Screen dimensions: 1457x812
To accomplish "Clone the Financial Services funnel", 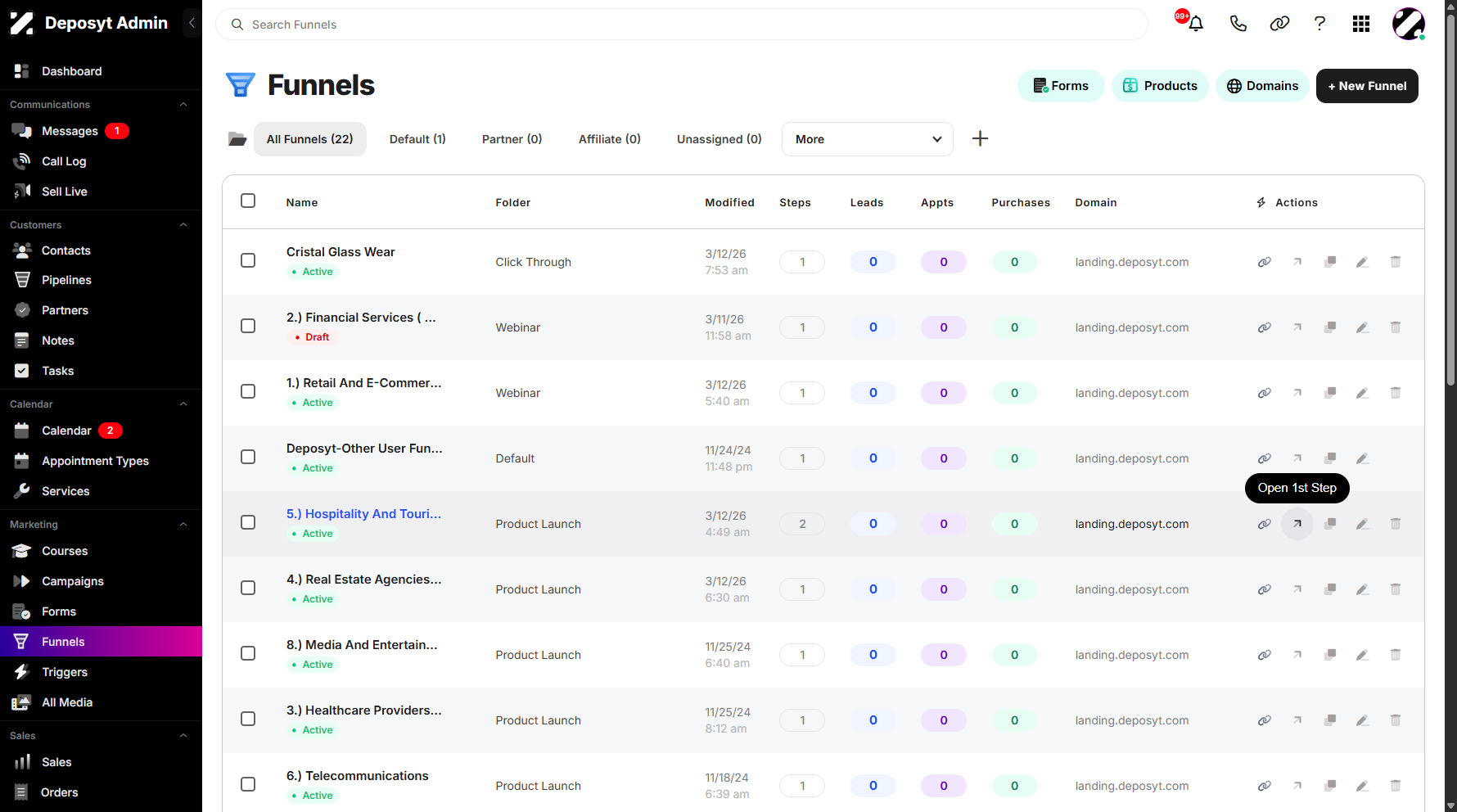I will point(1330,327).
